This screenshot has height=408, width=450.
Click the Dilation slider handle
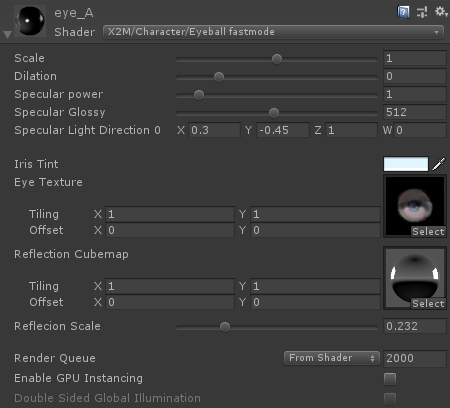[x=219, y=77]
